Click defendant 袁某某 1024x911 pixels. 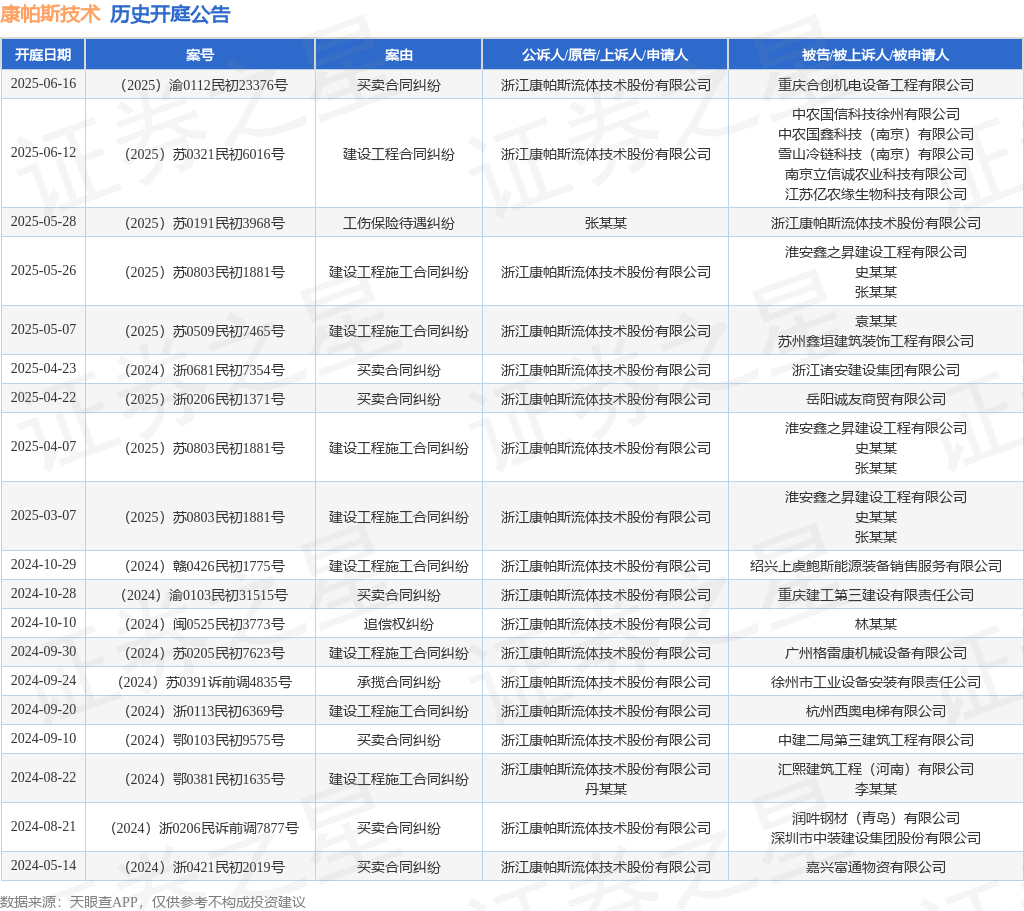[876, 321]
